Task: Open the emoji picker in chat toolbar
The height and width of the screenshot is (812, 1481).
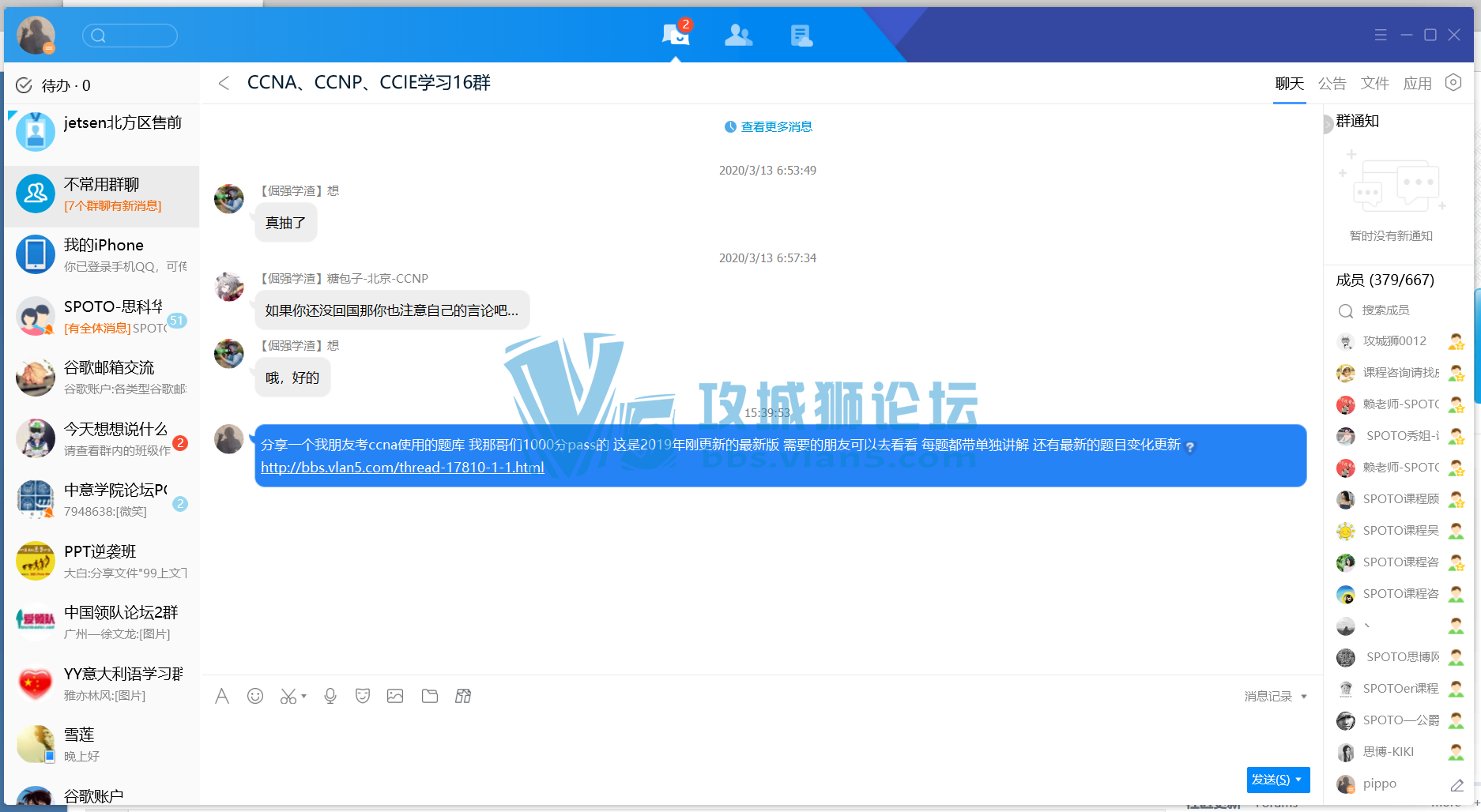Action: coord(254,696)
